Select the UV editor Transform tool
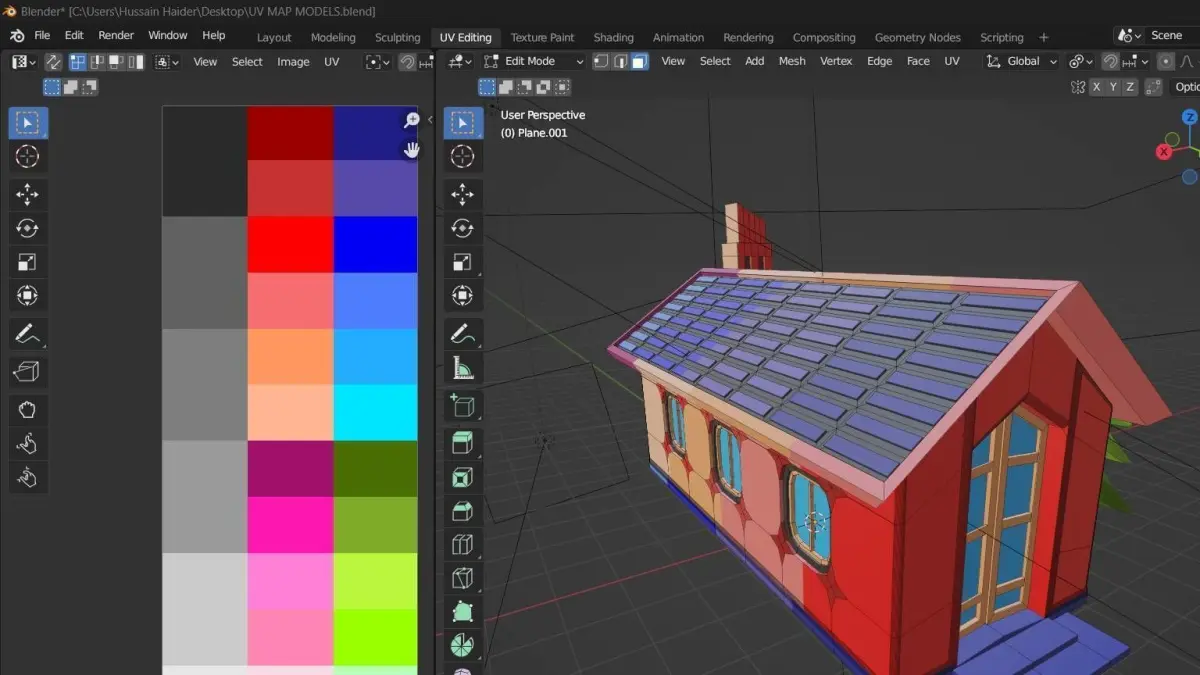The image size is (1200, 675). (27, 296)
